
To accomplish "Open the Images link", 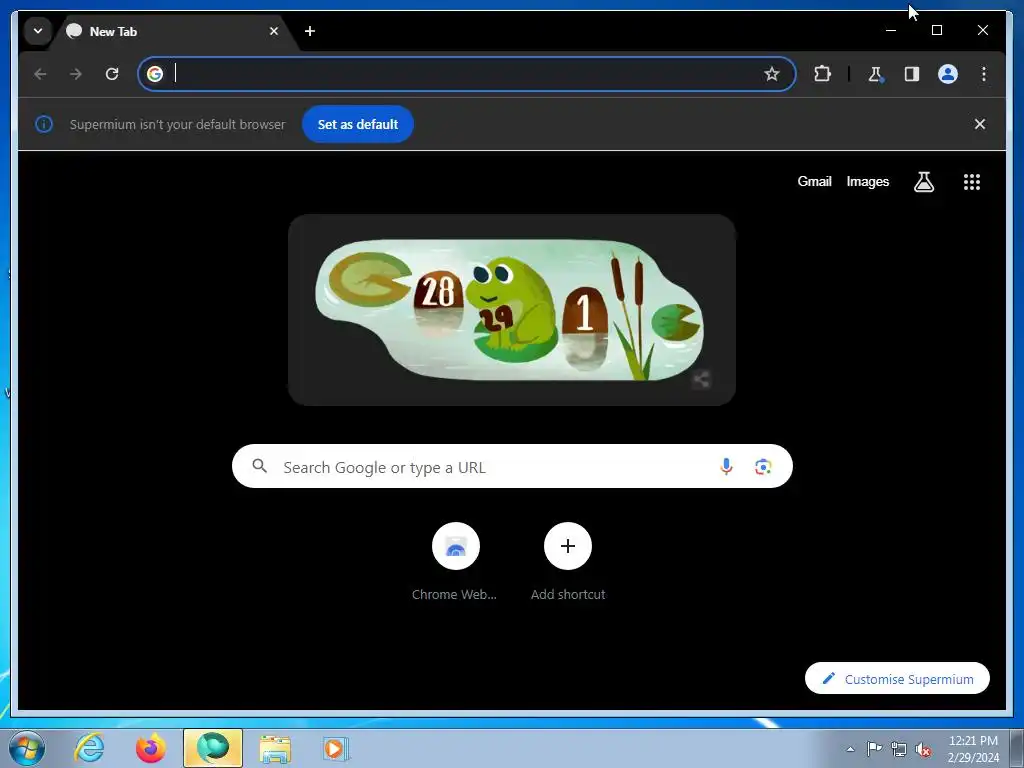I will pos(867,182).
